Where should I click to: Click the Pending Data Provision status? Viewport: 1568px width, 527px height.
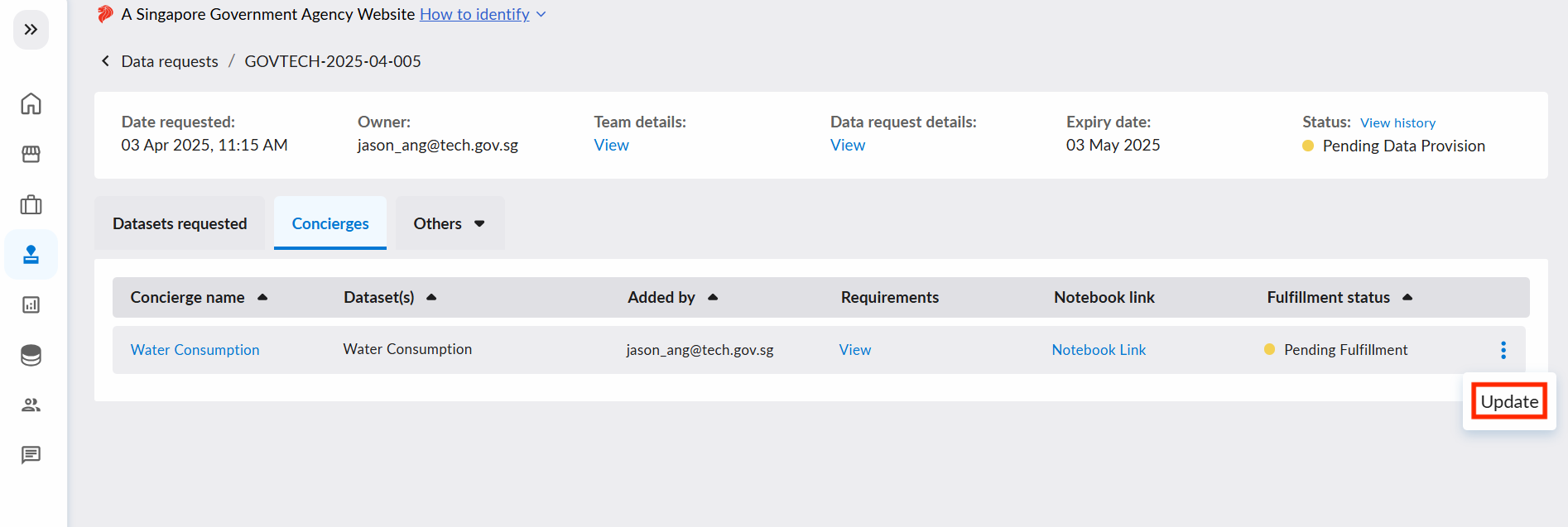click(1403, 146)
